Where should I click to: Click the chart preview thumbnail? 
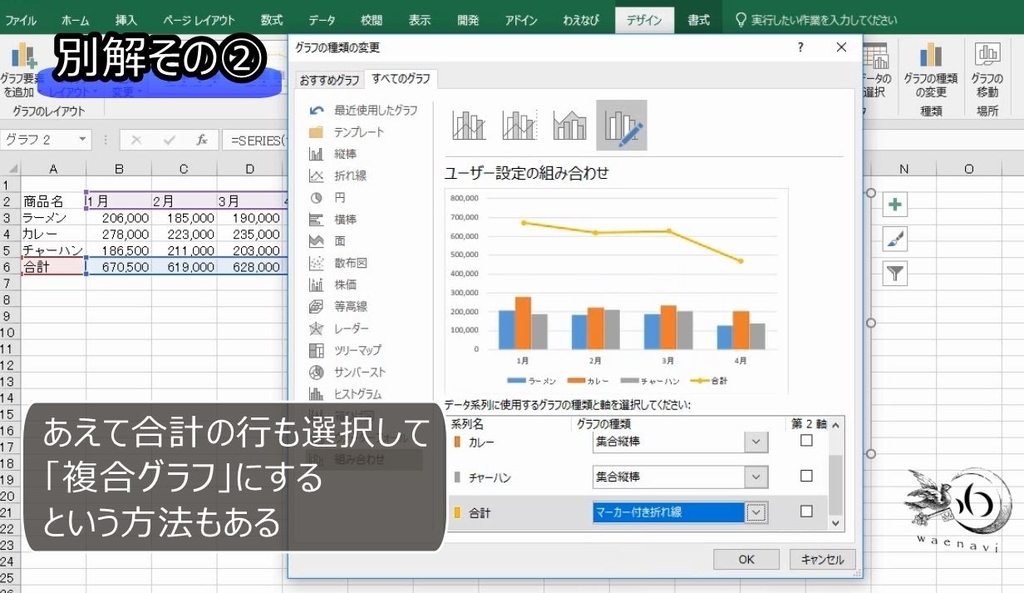tap(616, 291)
